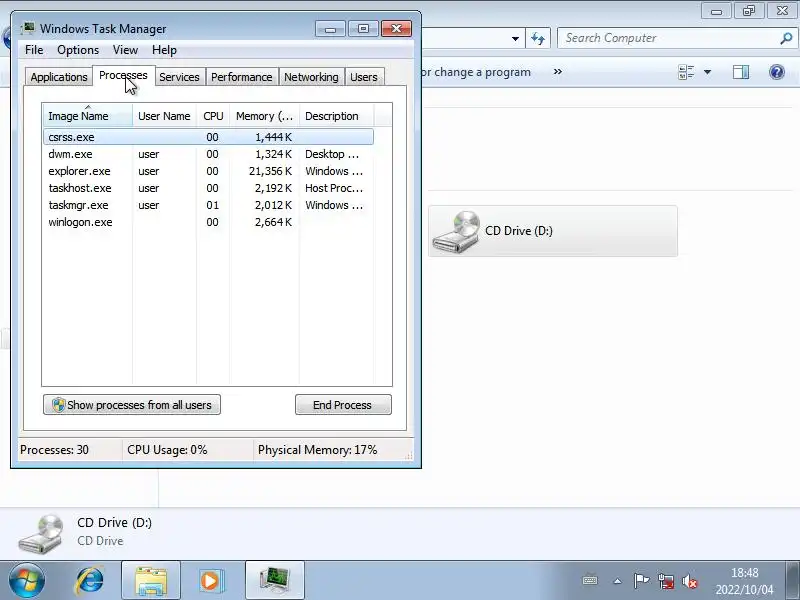
Task: Open Windows Explorer taskbar button
Action: pyautogui.click(x=151, y=580)
